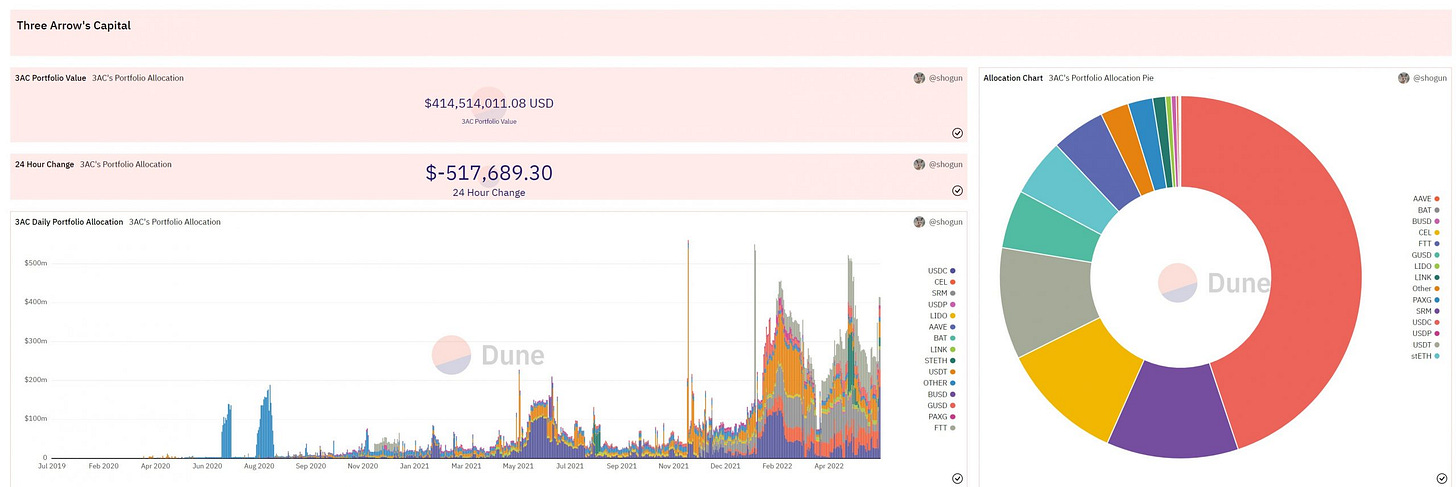1456x487 pixels.
Task: Toggle stETH entry in pie chart legend
Action: [x=1426, y=355]
